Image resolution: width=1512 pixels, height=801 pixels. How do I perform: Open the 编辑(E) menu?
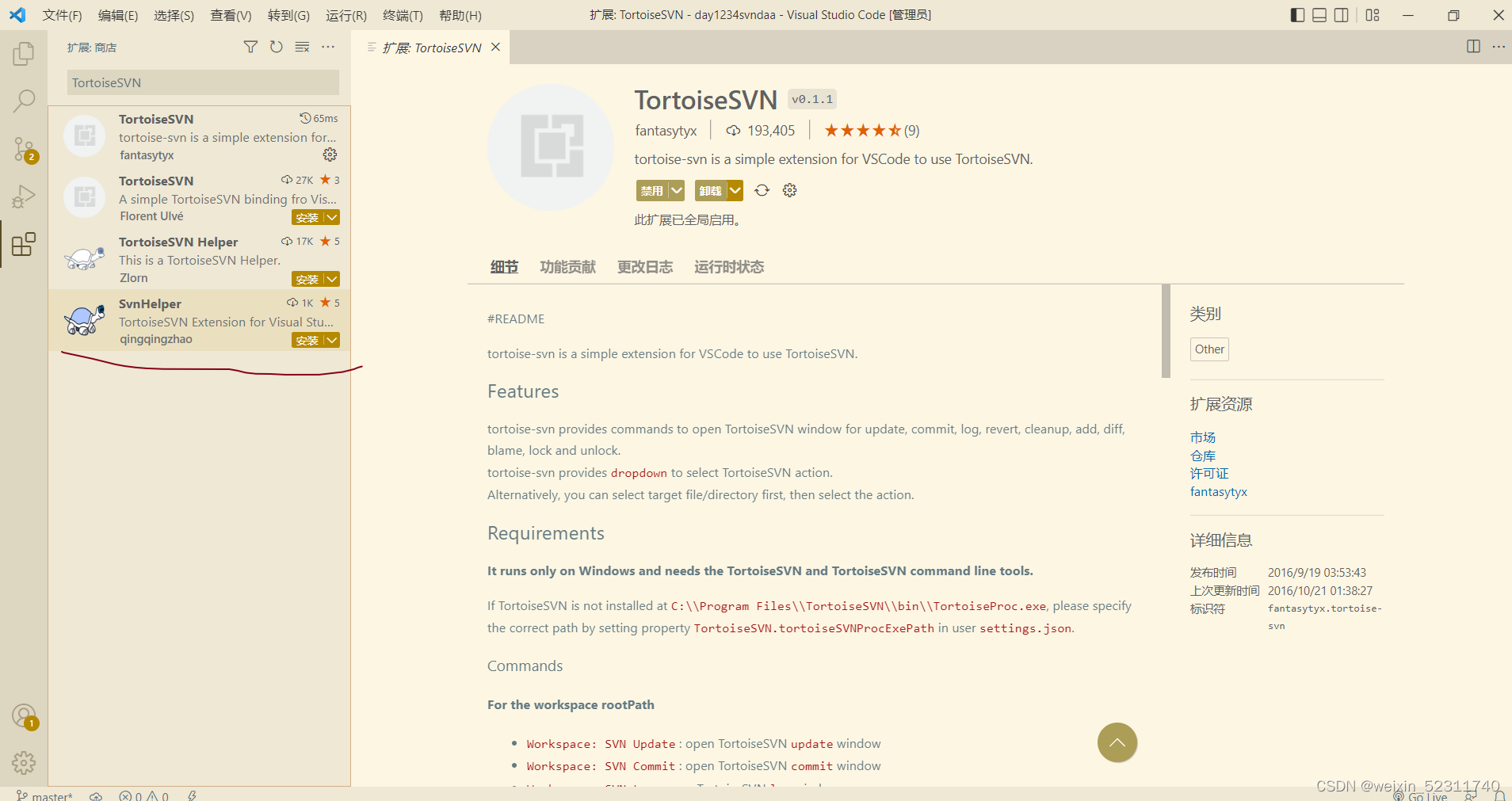[118, 15]
